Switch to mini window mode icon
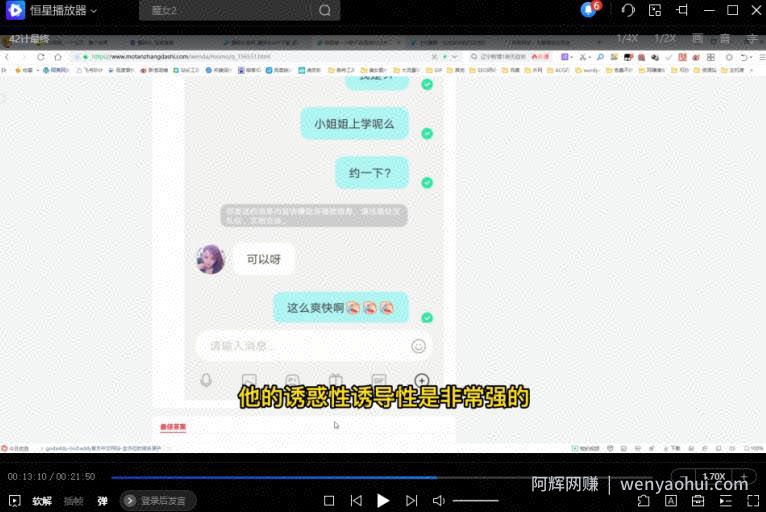 click(655, 10)
